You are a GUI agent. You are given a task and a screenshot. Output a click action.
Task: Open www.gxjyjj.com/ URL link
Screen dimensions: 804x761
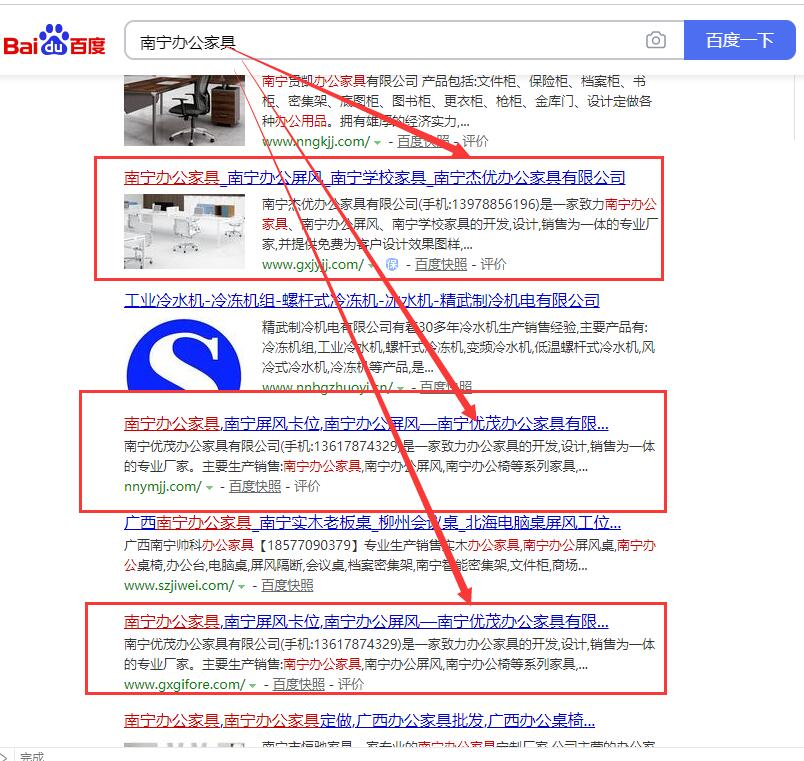[312, 265]
